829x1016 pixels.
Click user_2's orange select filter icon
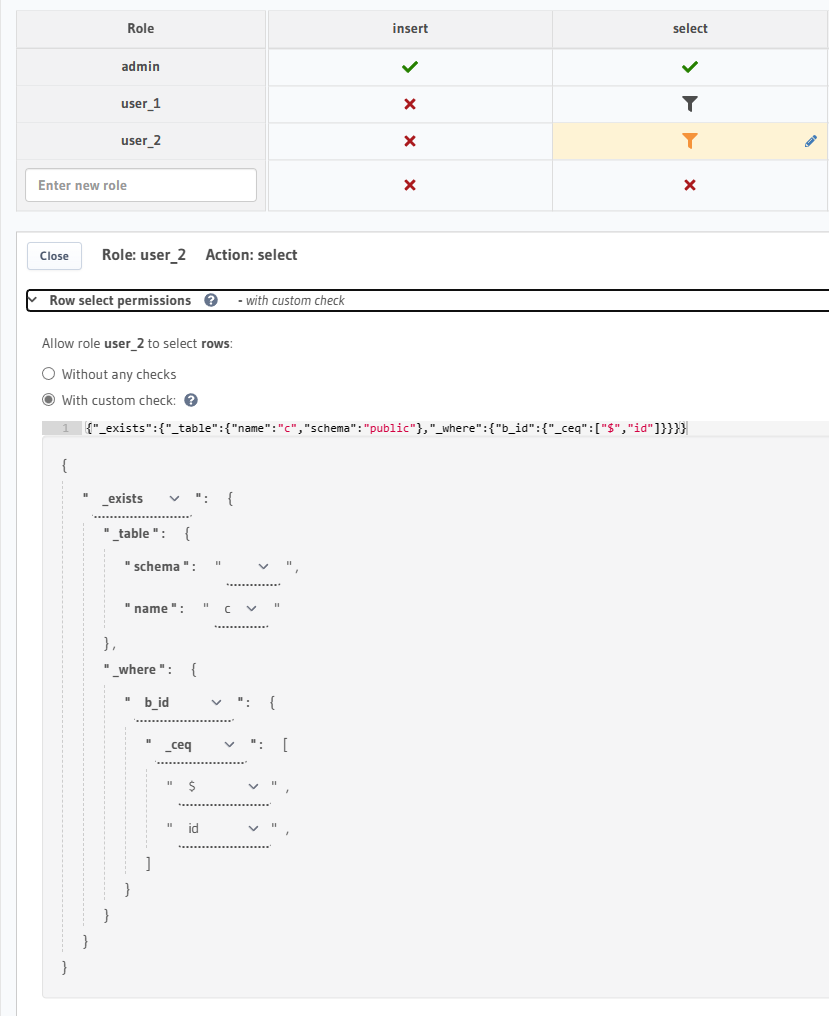click(689, 141)
